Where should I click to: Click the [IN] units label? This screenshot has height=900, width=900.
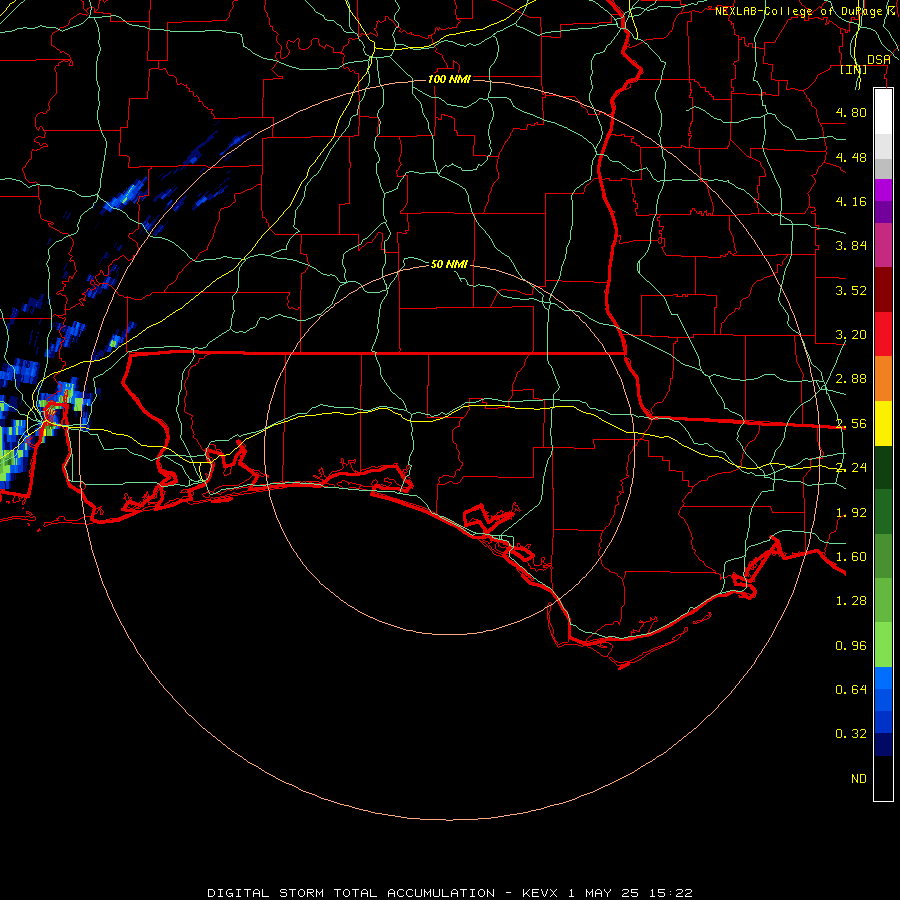click(x=854, y=69)
